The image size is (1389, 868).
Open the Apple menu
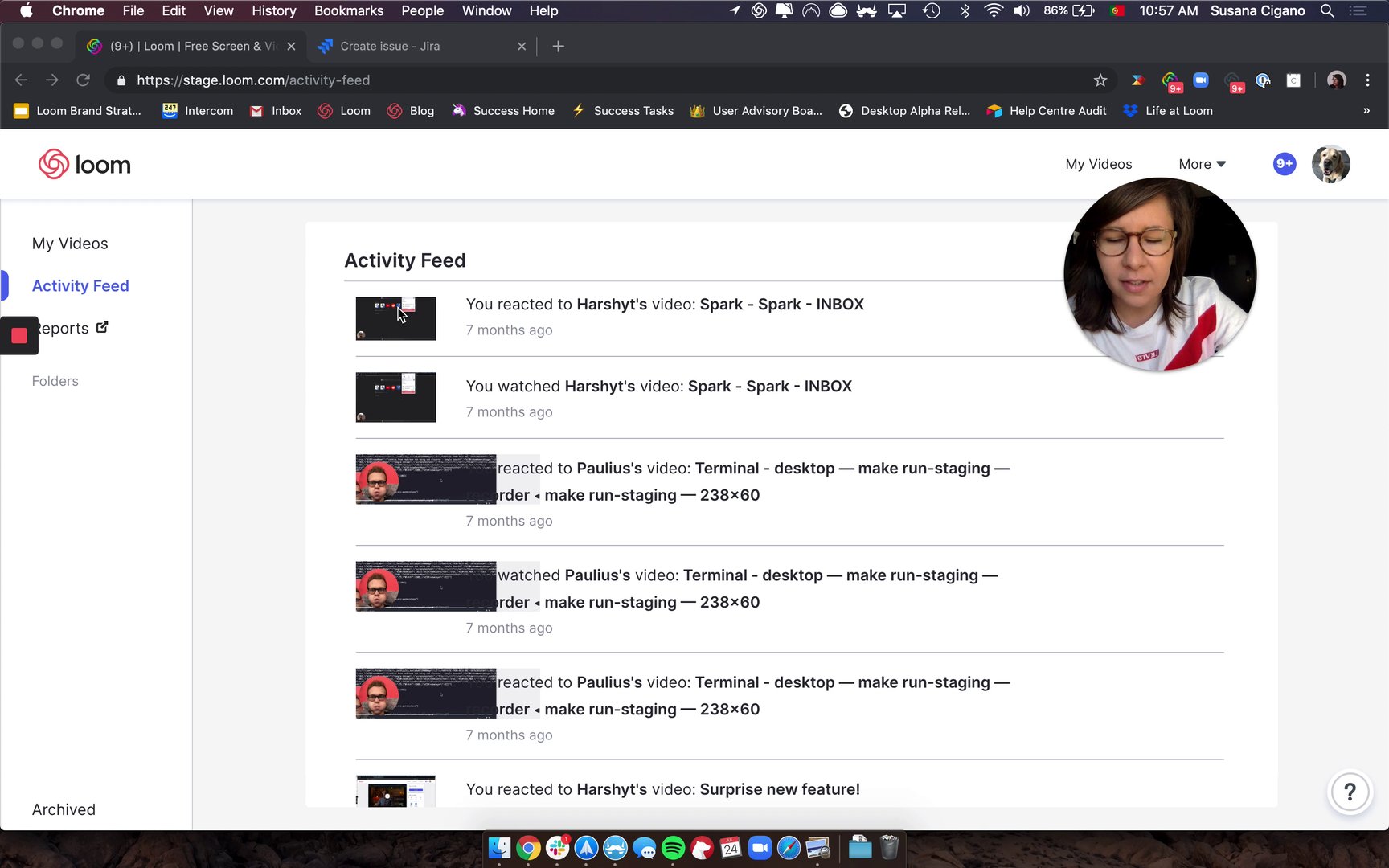coord(26,10)
